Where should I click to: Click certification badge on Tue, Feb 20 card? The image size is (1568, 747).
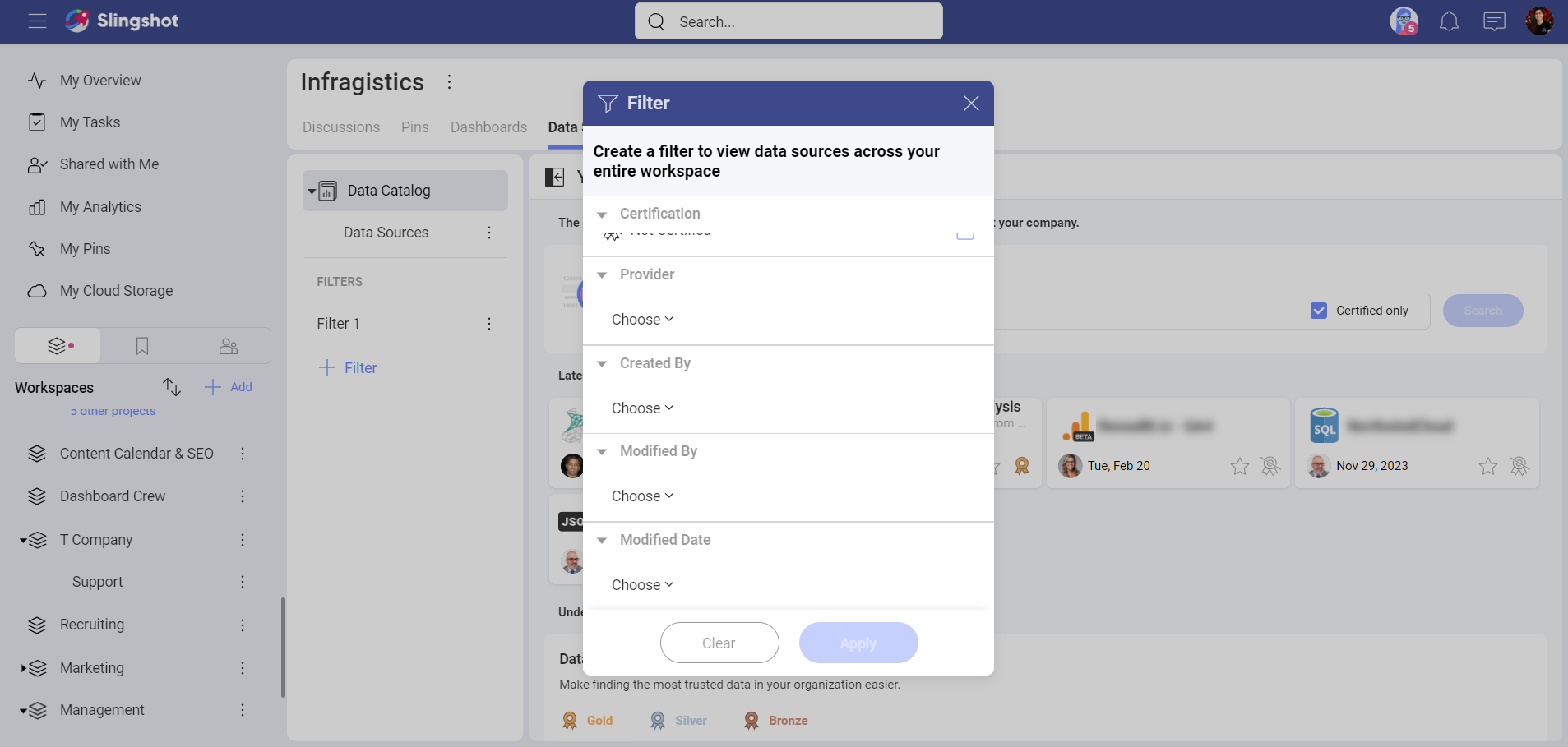tap(1270, 467)
